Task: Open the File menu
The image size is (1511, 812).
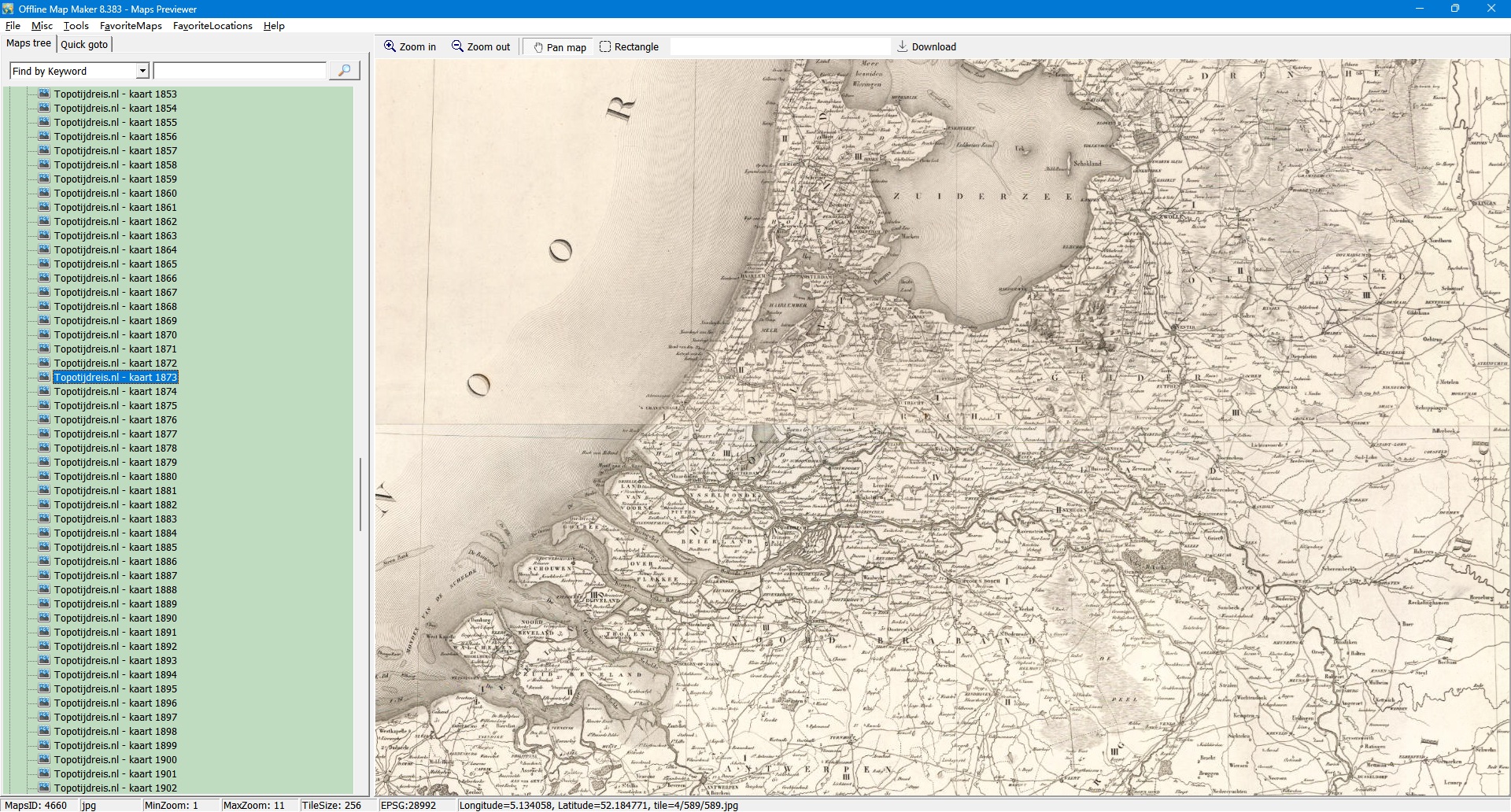Action: 13,25
